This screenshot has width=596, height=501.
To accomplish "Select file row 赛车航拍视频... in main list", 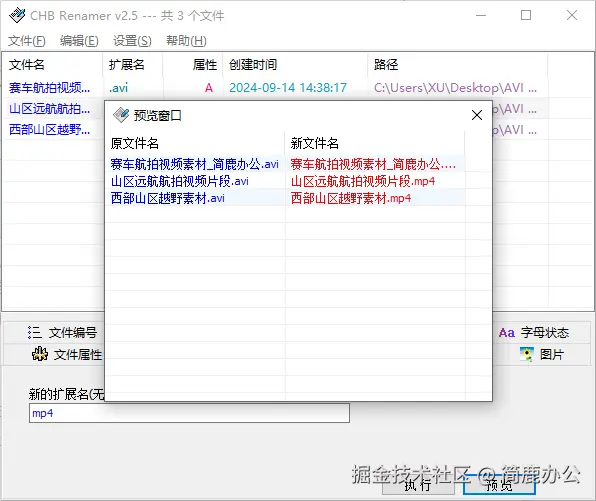I will pos(49,88).
